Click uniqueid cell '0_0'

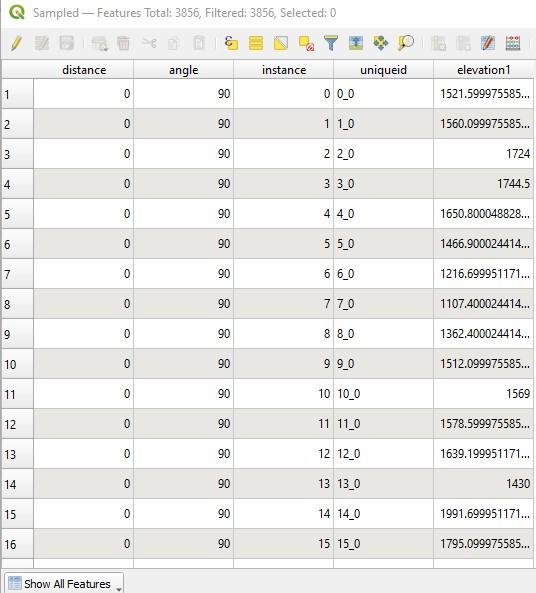tap(383, 94)
